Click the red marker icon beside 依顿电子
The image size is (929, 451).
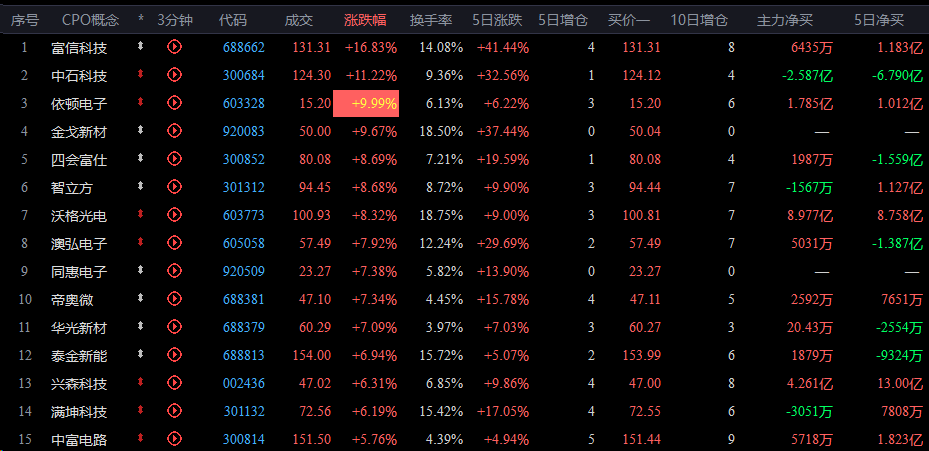point(140,101)
